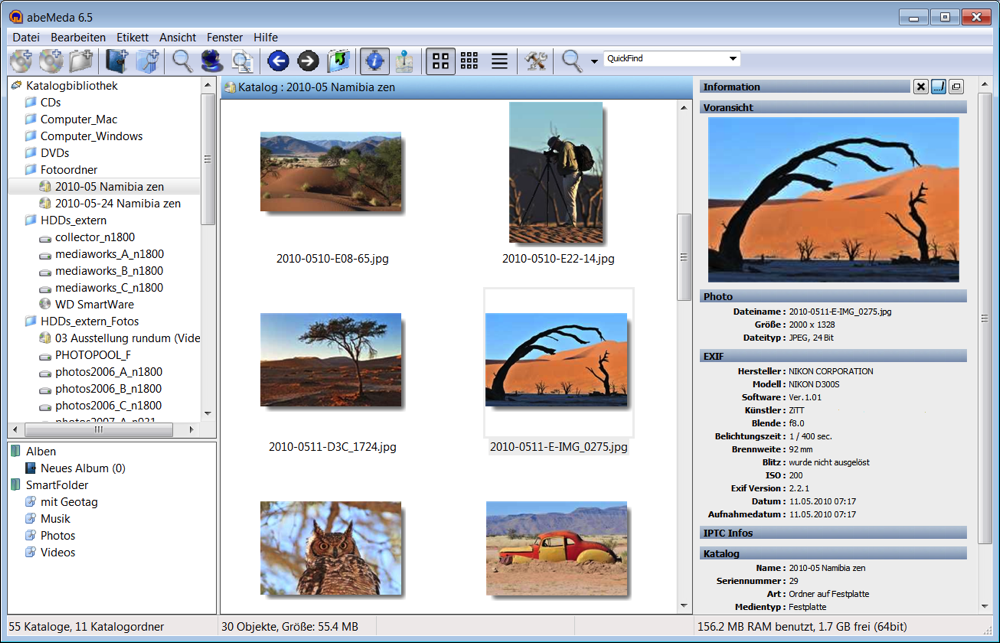The image size is (1000, 643).
Task: Click the back navigation arrow icon
Action: point(278,61)
